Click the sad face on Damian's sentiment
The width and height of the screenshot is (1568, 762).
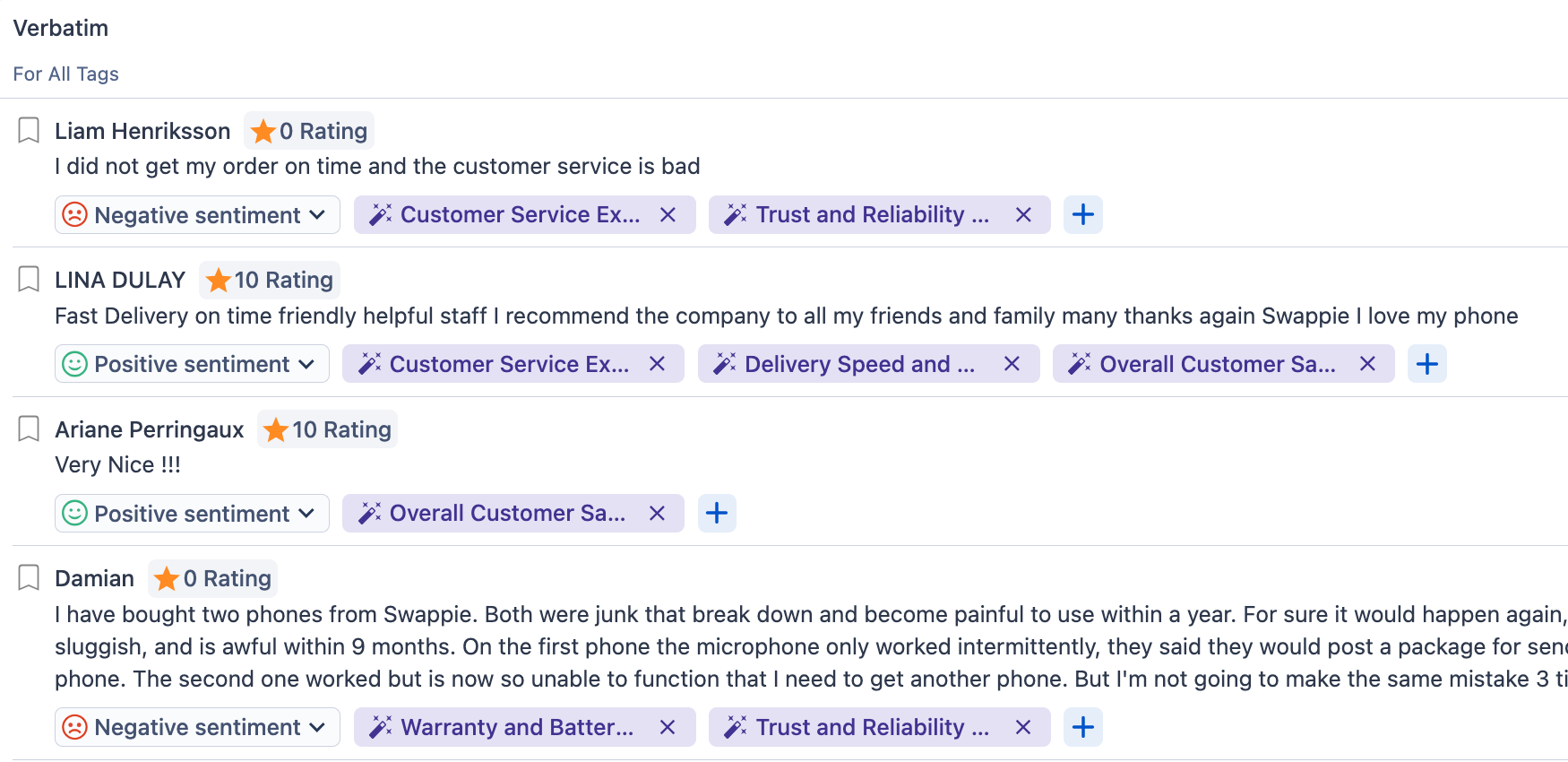pos(75,727)
